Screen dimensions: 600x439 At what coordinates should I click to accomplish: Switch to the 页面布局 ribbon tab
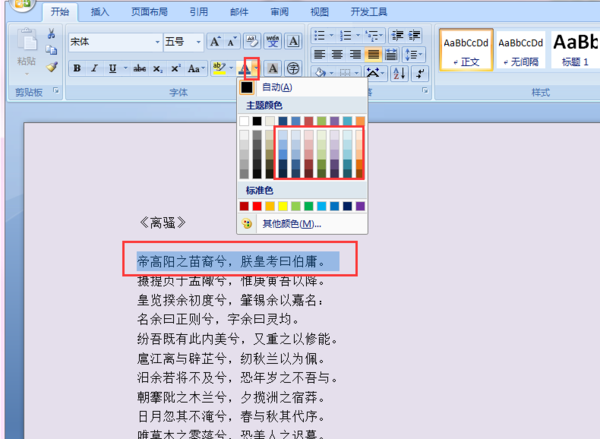pyautogui.click(x=150, y=12)
